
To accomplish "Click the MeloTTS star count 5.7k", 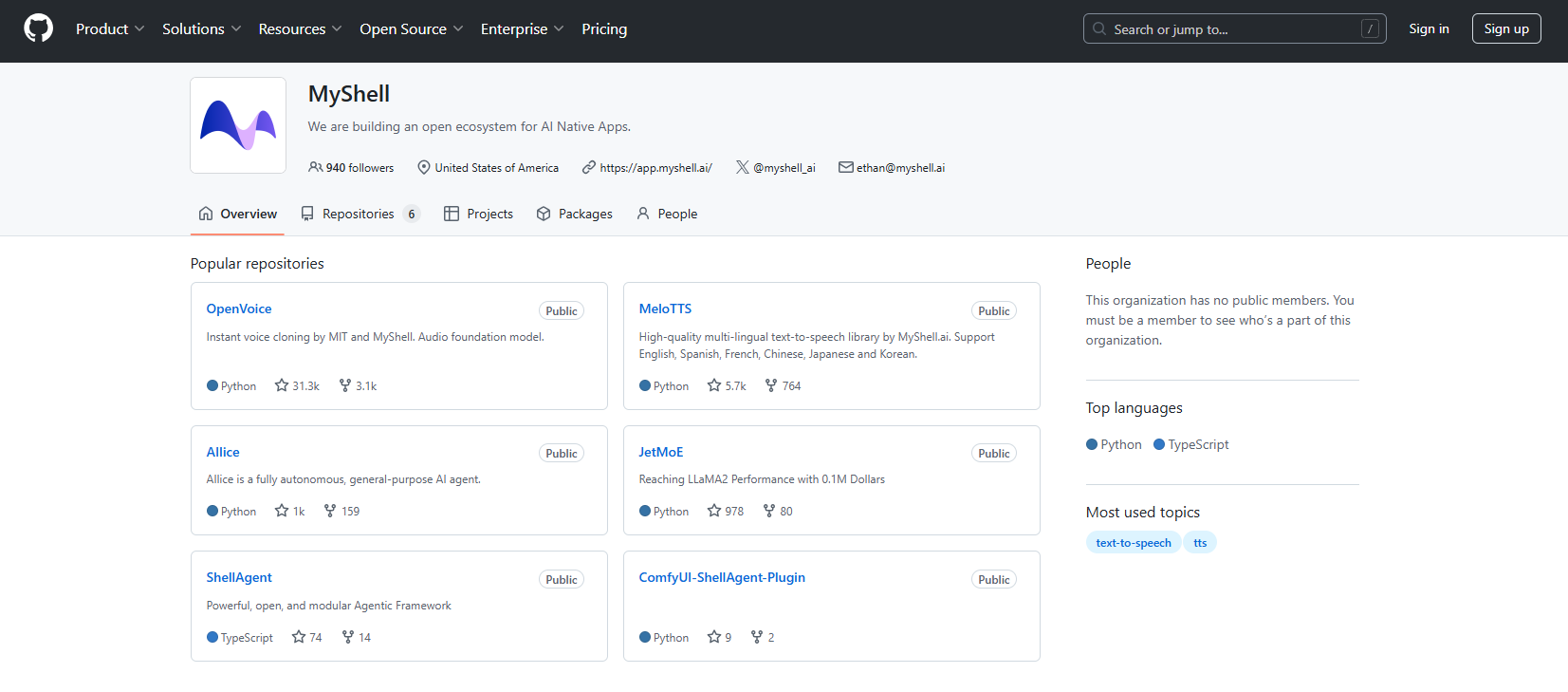I will point(727,385).
